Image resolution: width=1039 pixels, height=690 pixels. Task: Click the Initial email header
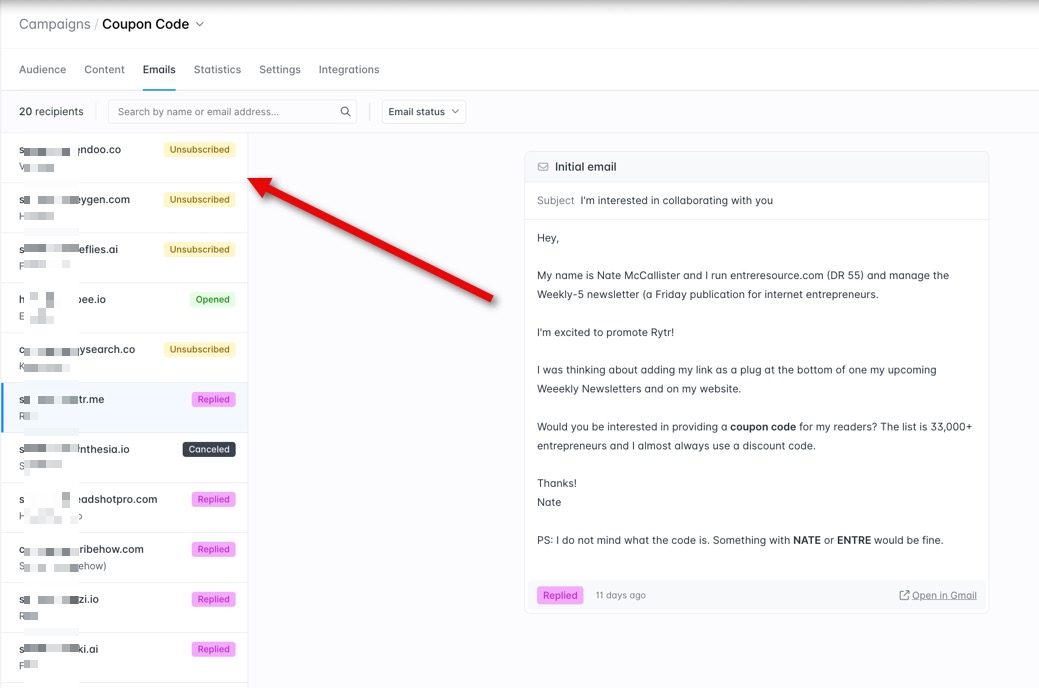[x=586, y=167]
